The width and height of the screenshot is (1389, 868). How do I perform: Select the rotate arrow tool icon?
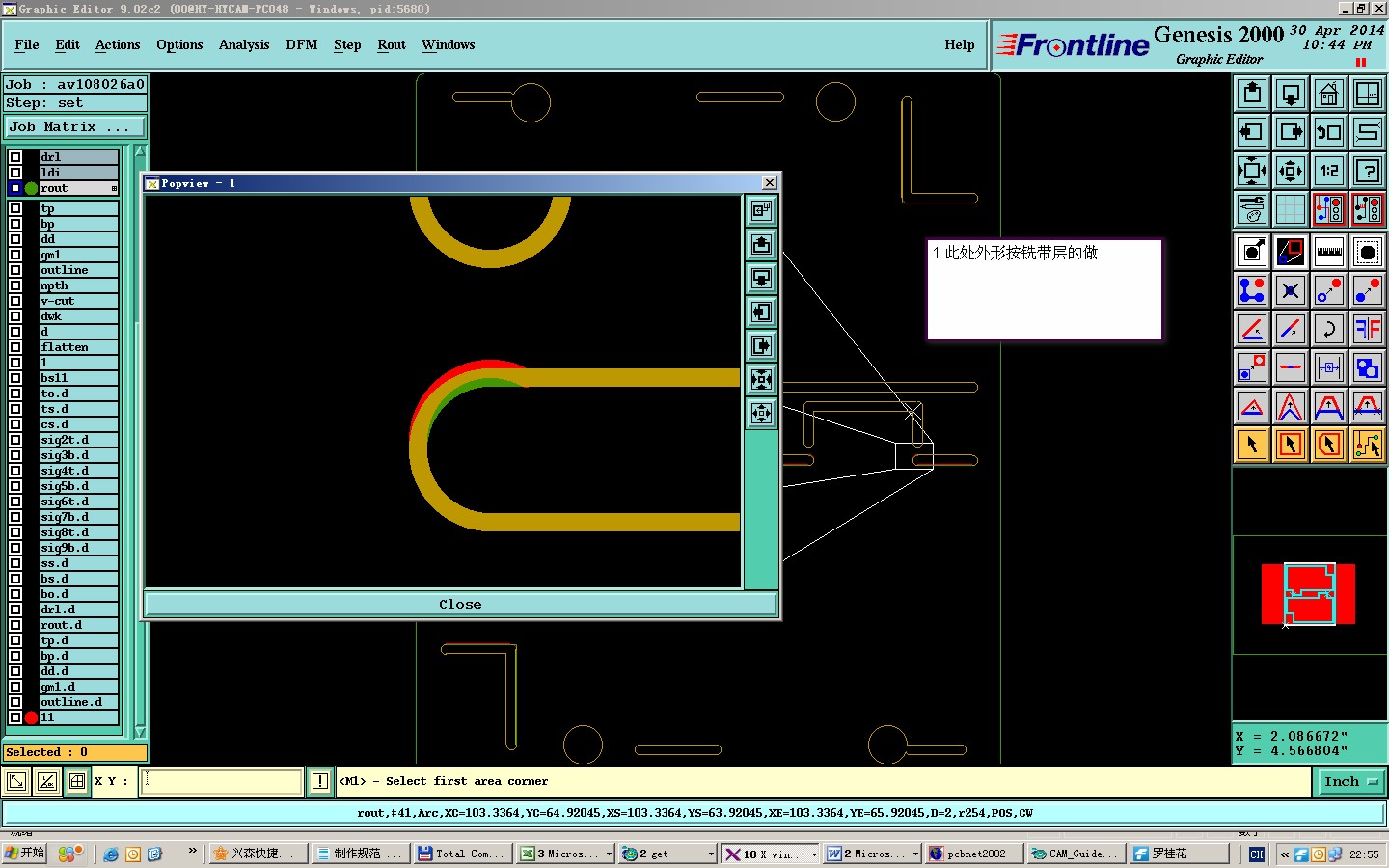coord(1329,329)
